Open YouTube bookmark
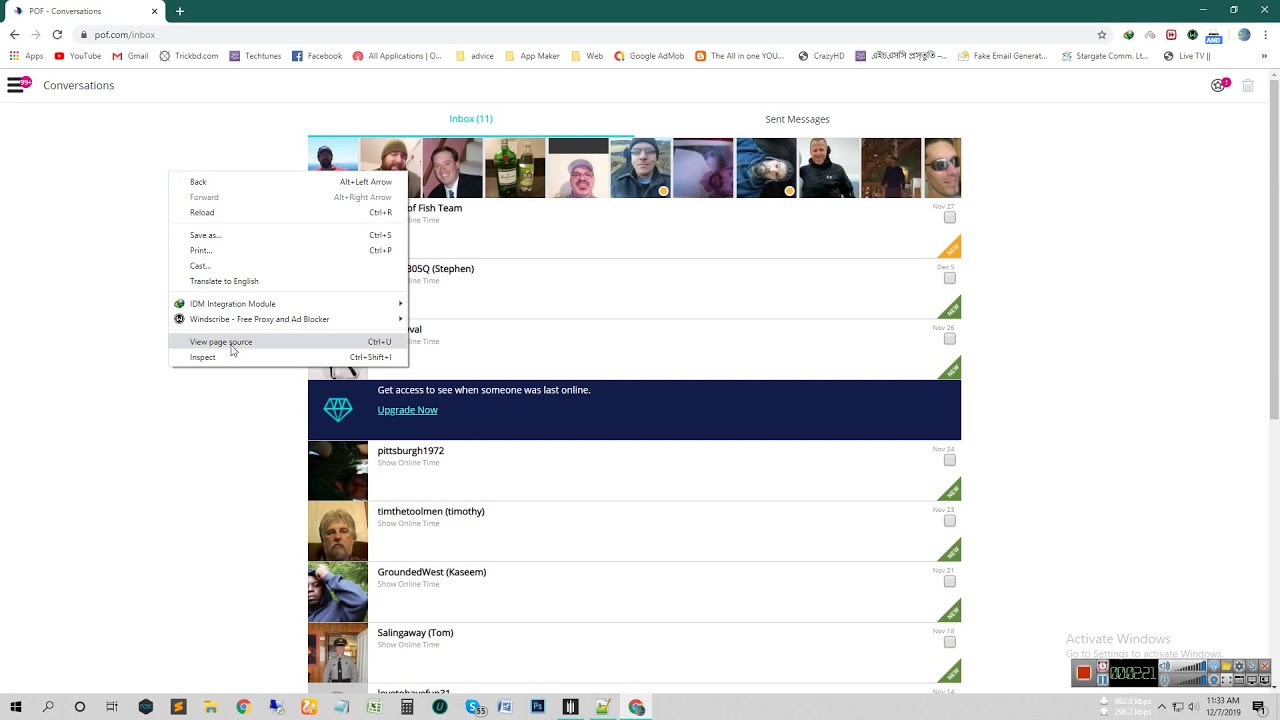Viewport: 1280px width, 720px height. 78,56
